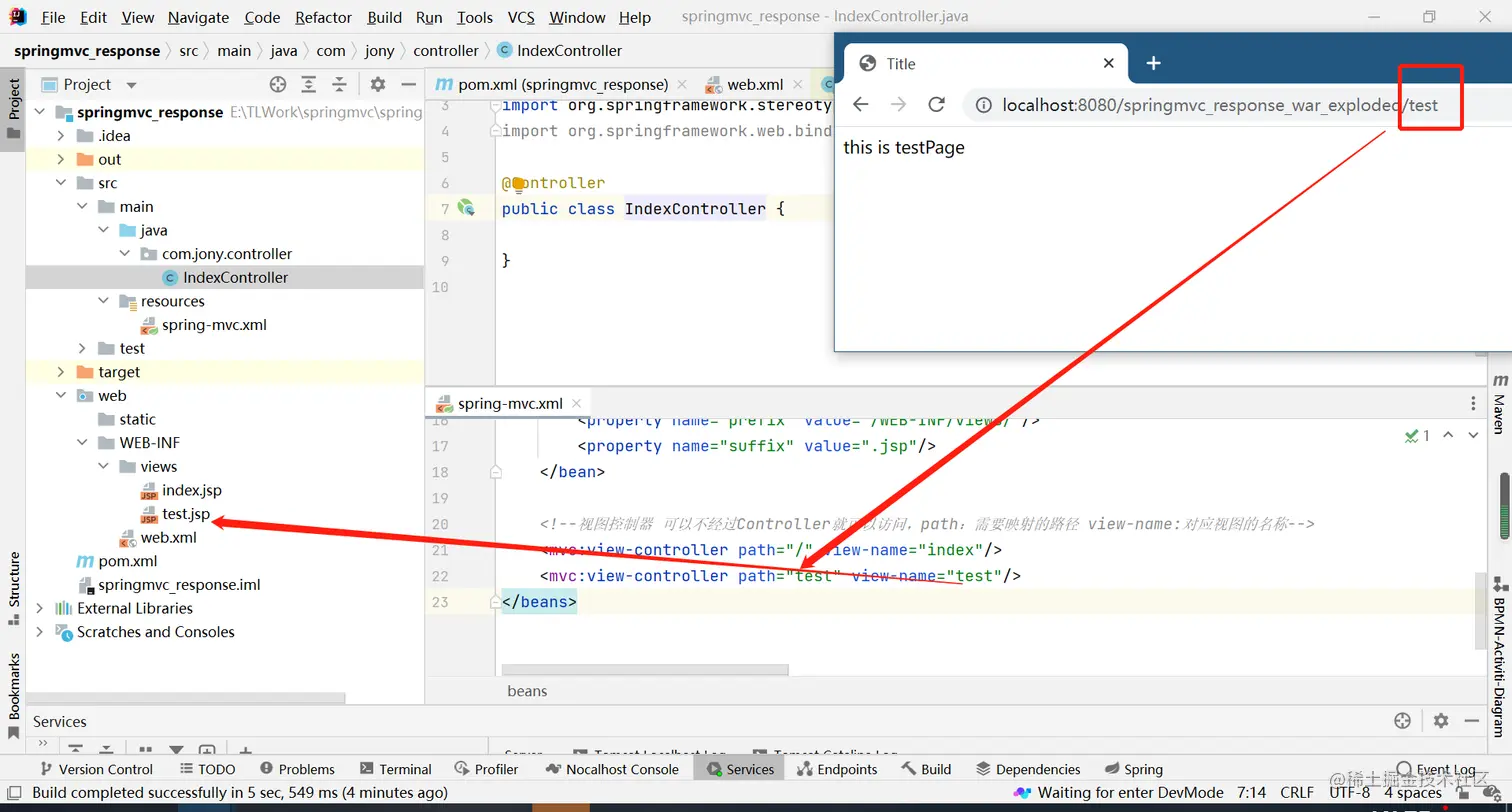The image size is (1512, 812).
Task: Hide the Project tool window
Action: (408, 85)
